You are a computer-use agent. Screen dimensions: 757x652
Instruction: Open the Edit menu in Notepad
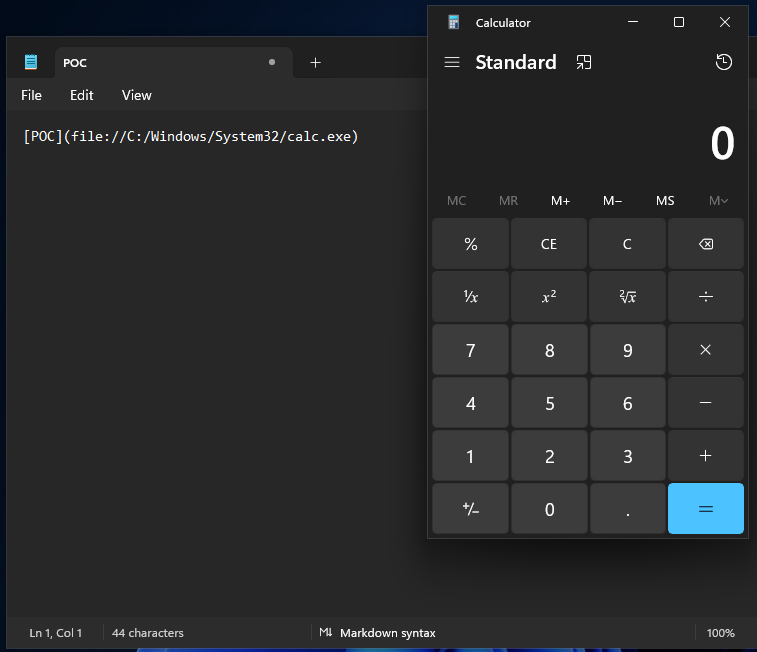point(82,95)
